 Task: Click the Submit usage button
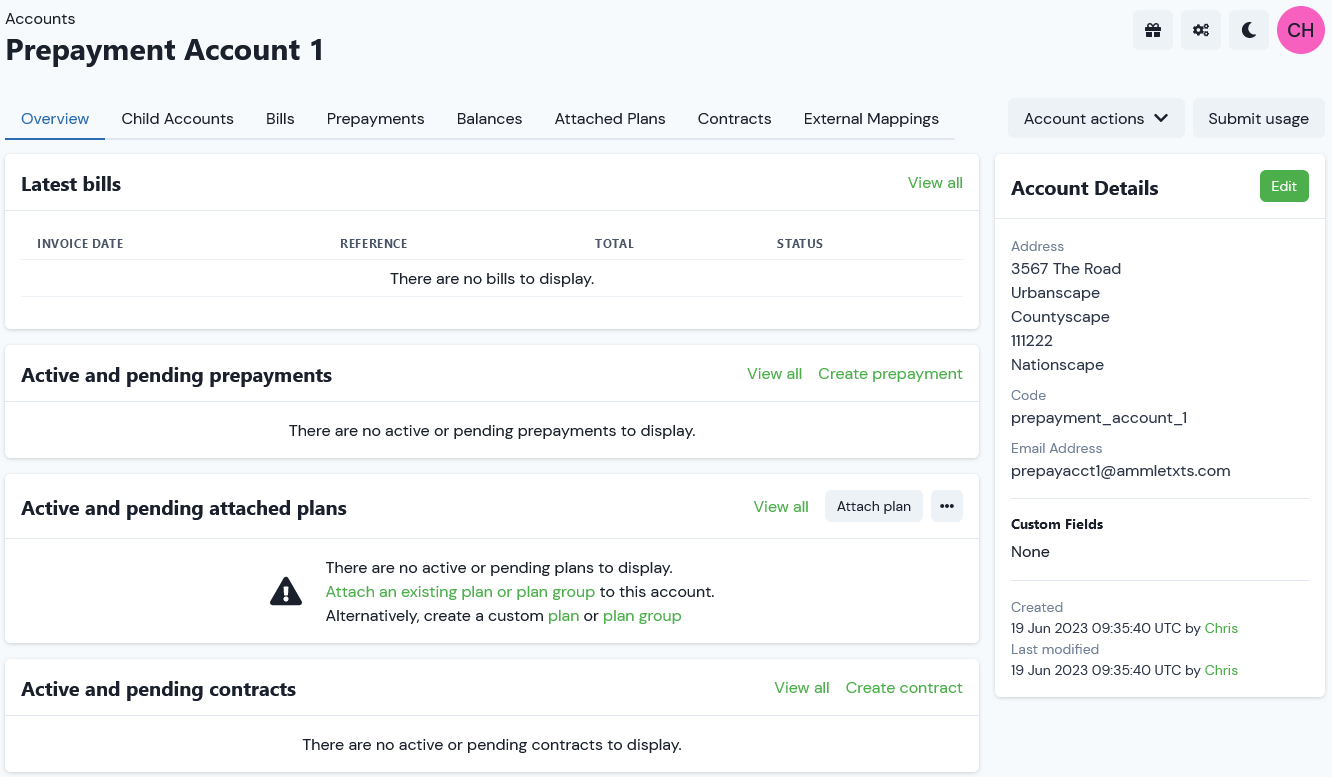(x=1258, y=118)
